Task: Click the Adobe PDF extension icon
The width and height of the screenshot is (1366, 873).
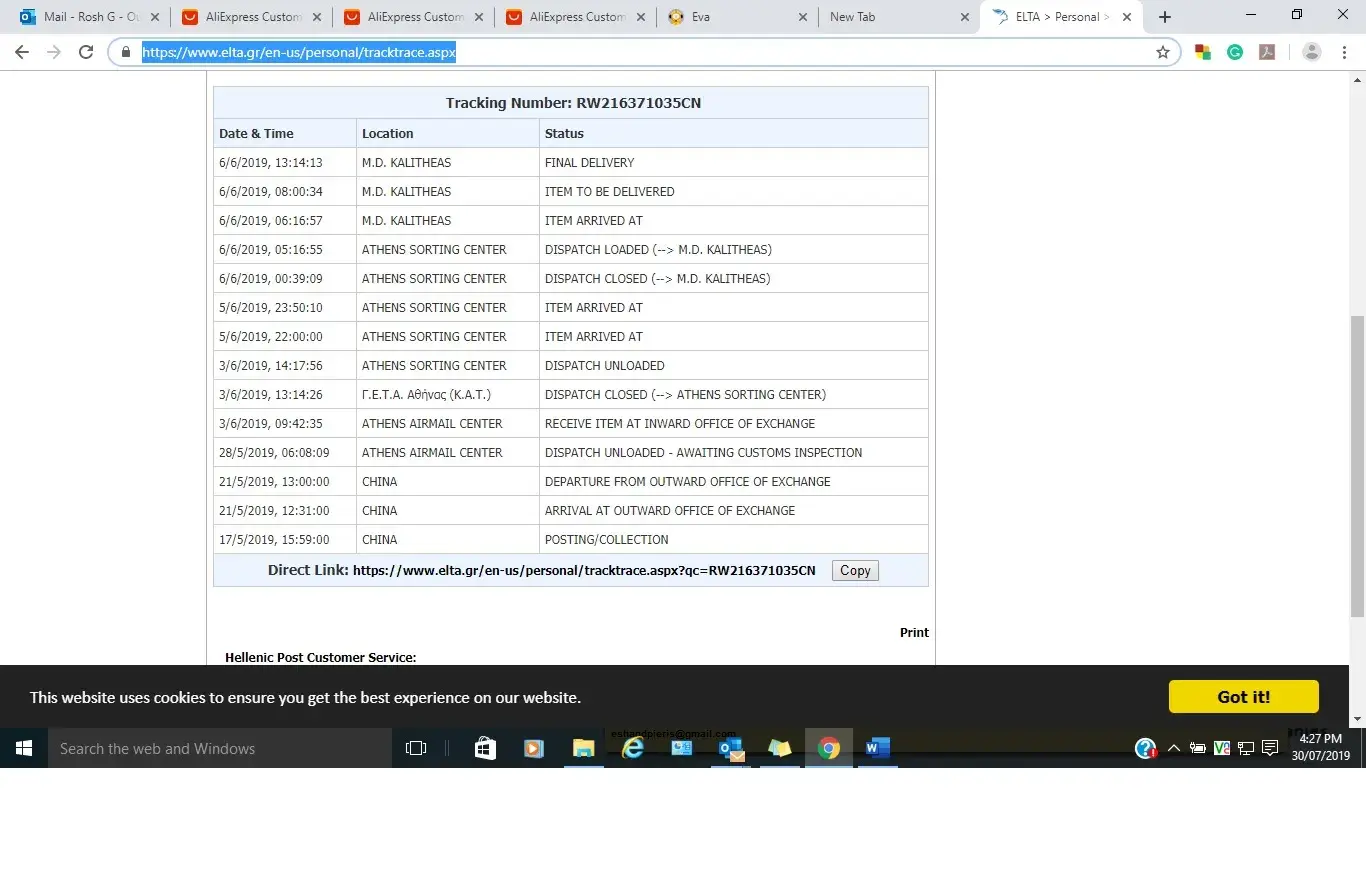Action: pyautogui.click(x=1267, y=52)
